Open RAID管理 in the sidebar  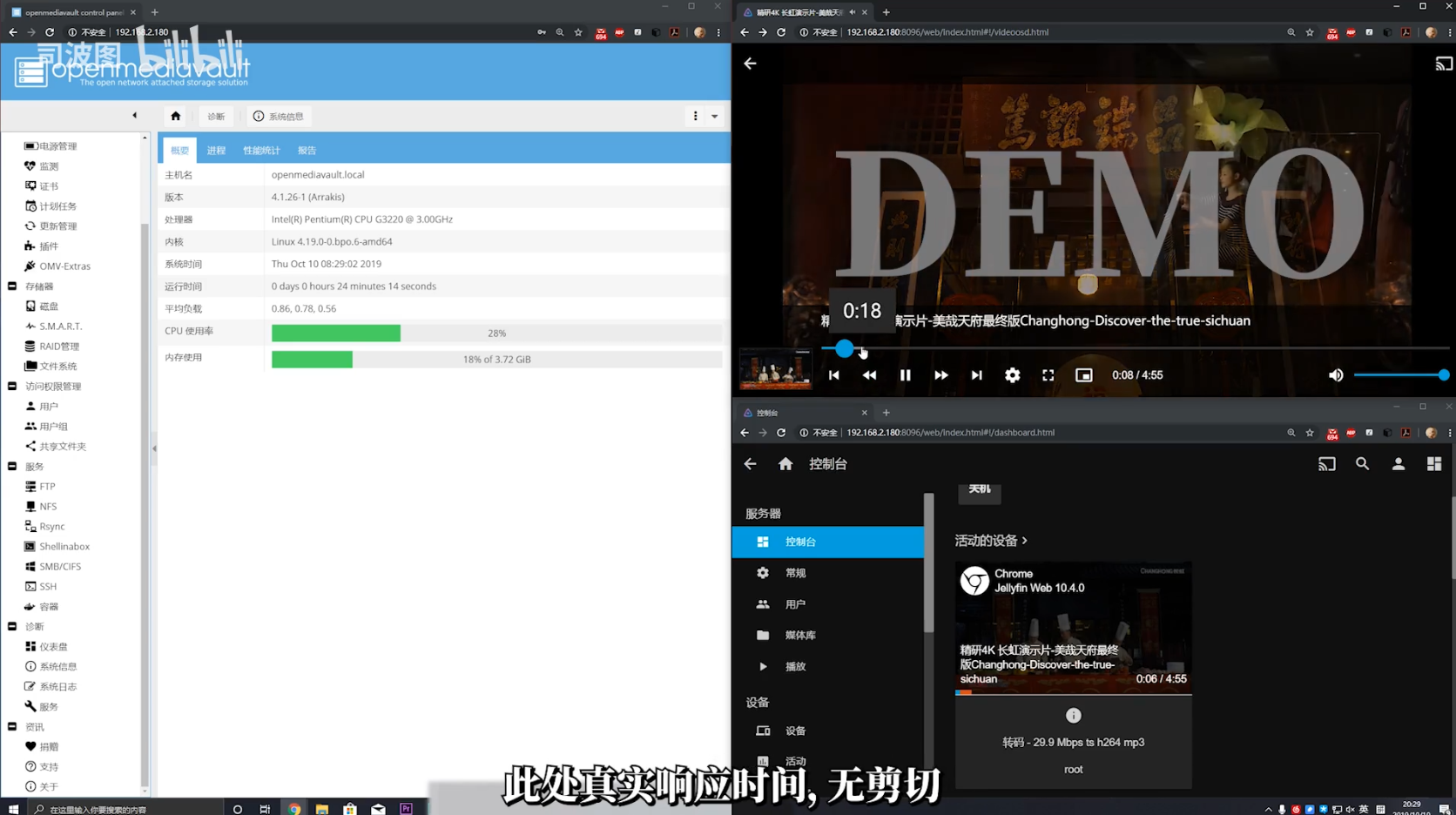(x=52, y=347)
